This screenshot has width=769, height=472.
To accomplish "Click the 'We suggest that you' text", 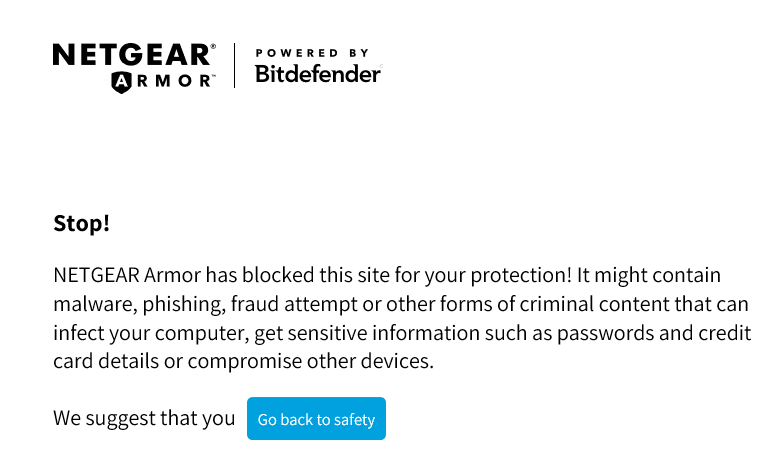I will [x=144, y=418].
